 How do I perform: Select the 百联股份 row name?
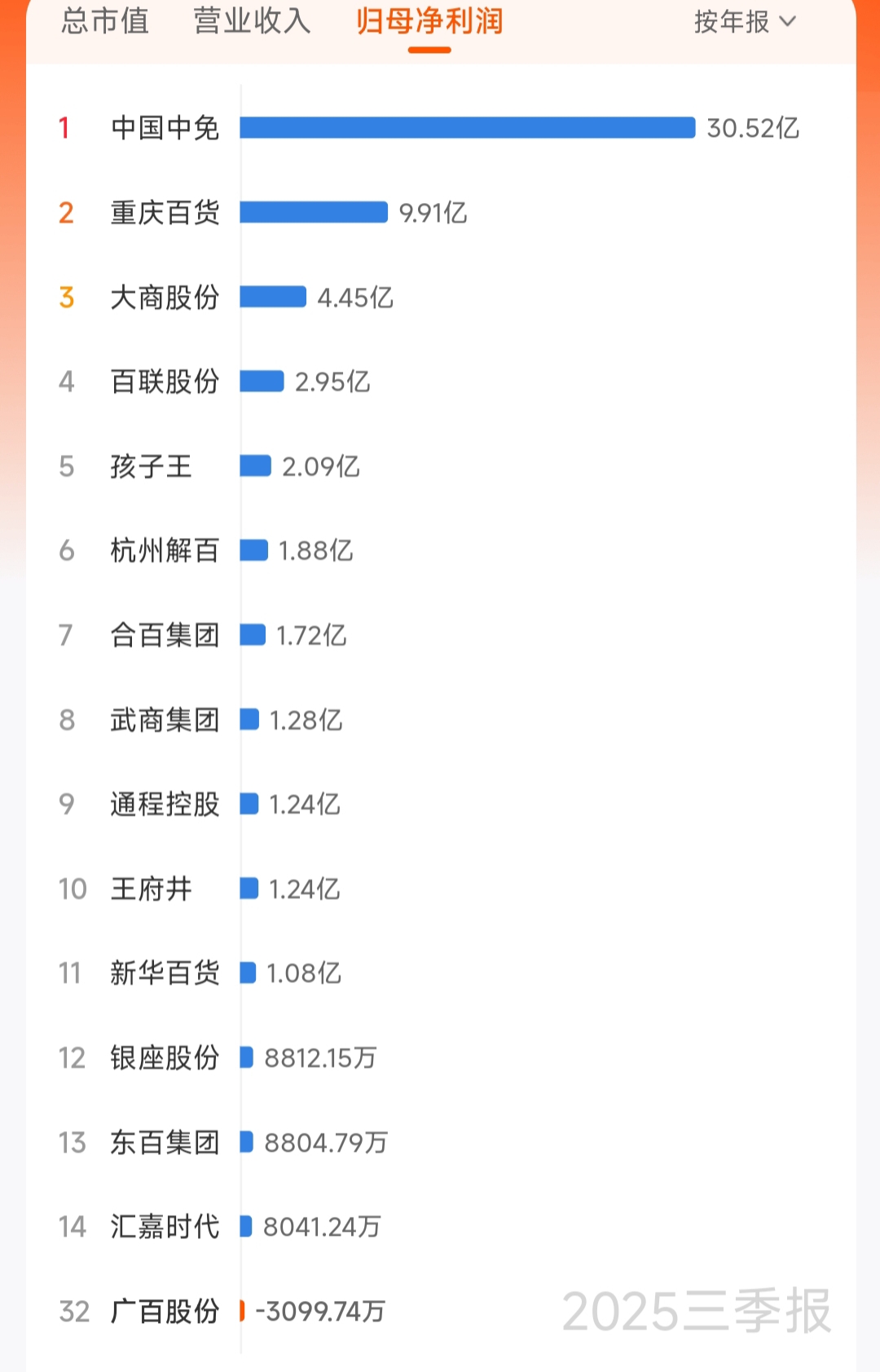165,382
